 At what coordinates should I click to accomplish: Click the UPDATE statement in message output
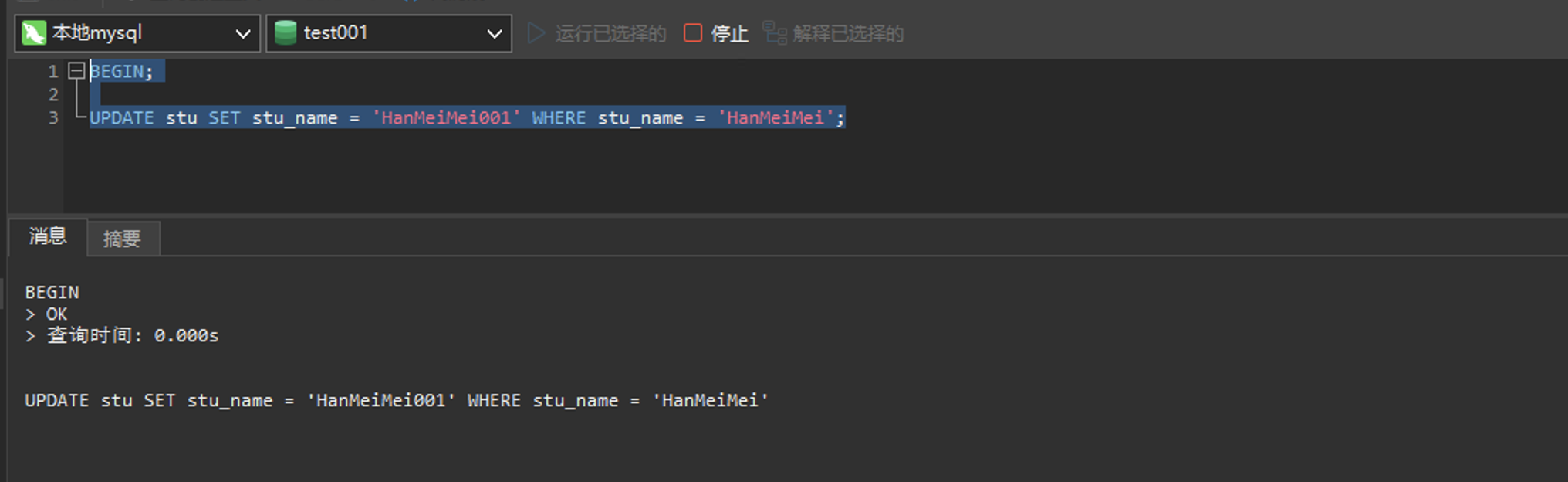pyautogui.click(x=396, y=401)
